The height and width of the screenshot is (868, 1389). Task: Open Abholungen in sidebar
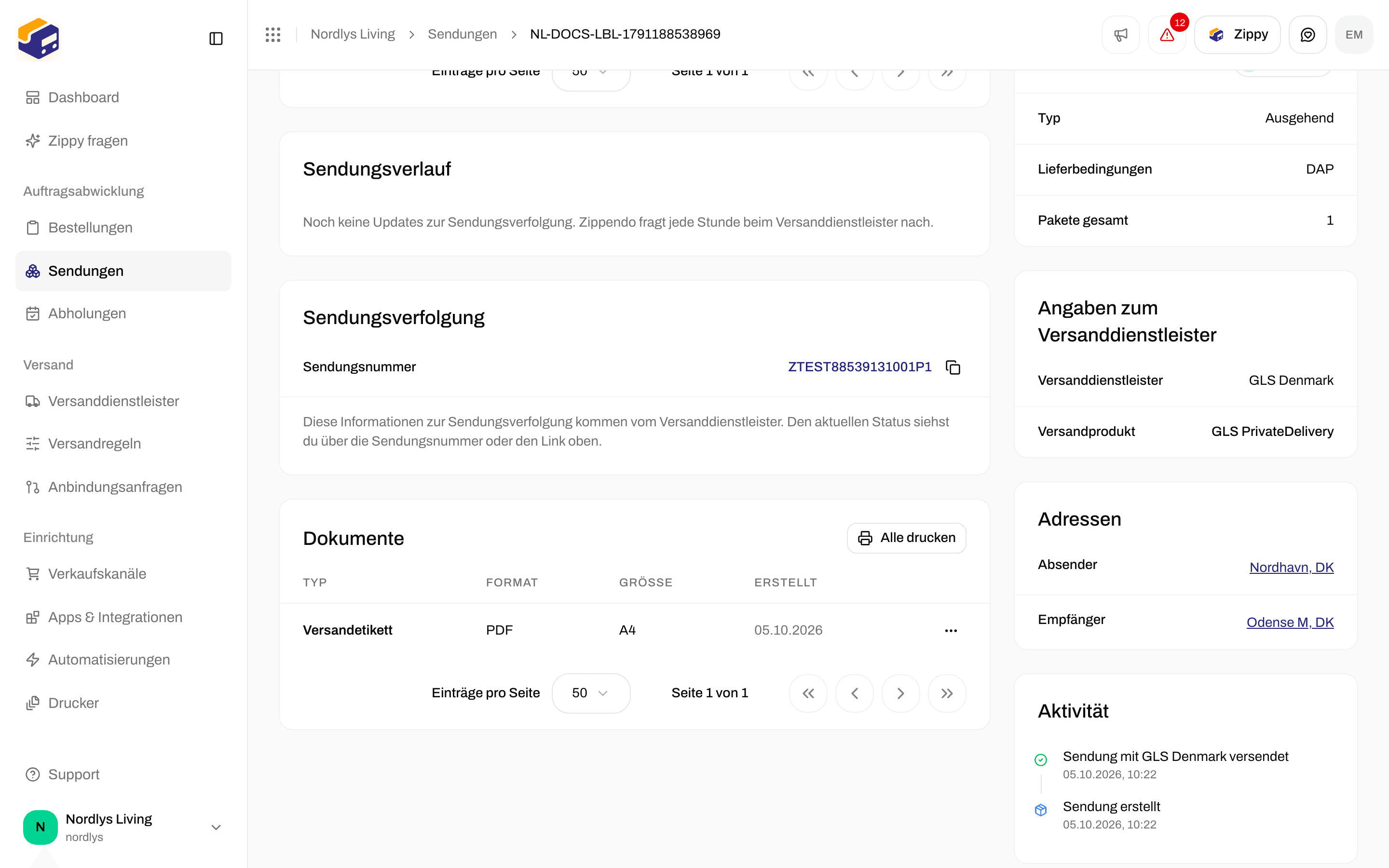click(123, 313)
